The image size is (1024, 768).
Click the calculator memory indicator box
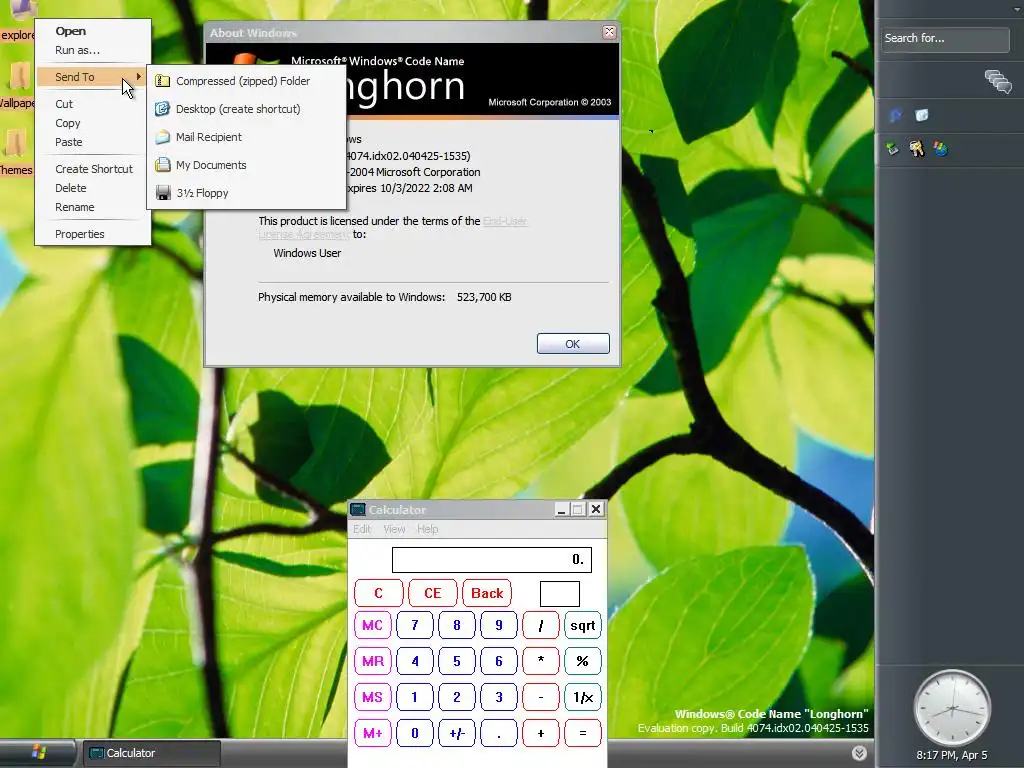tap(560, 594)
